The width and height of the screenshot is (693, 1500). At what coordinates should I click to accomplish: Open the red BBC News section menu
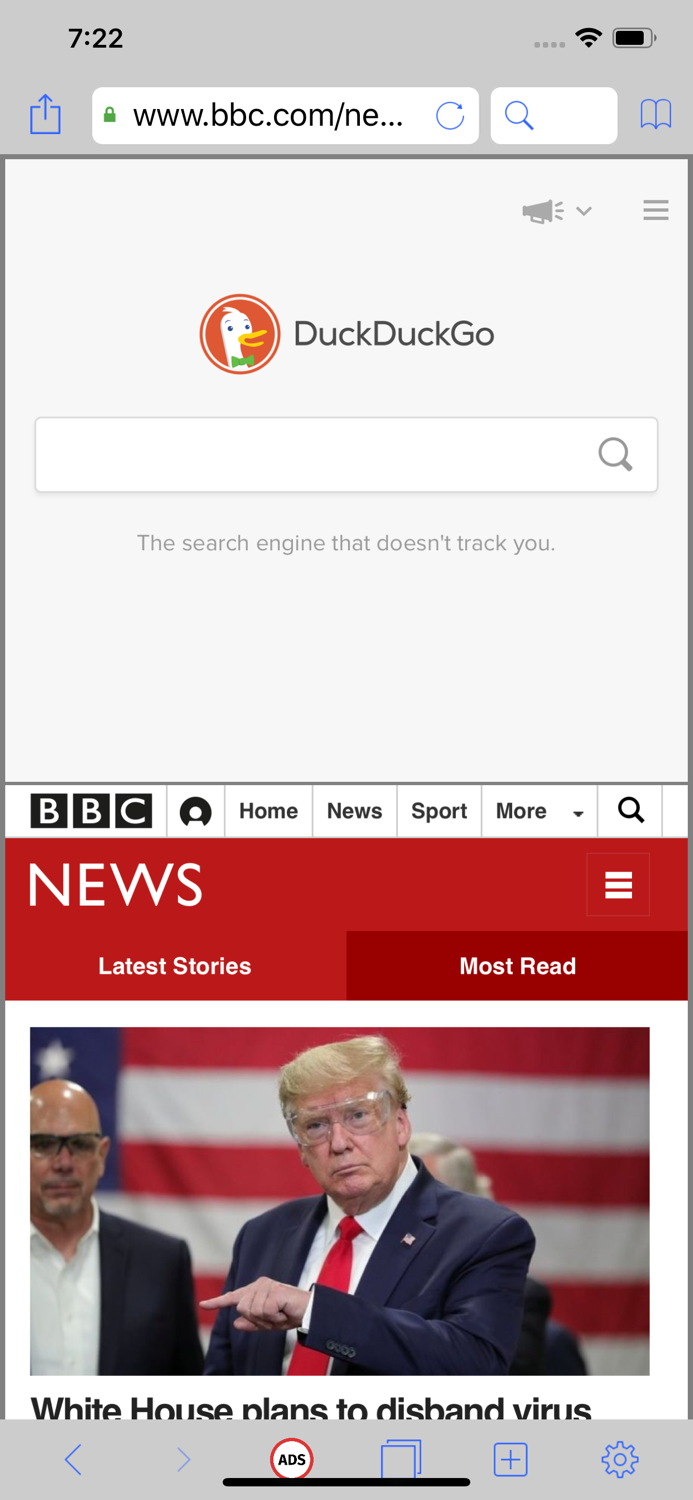coord(618,885)
